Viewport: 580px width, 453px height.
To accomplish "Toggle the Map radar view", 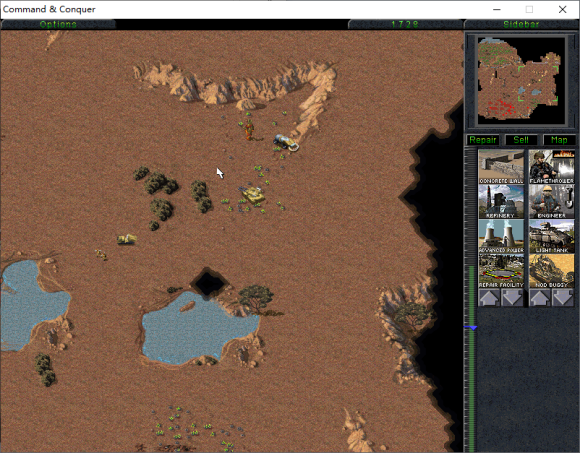I will click(x=559, y=140).
